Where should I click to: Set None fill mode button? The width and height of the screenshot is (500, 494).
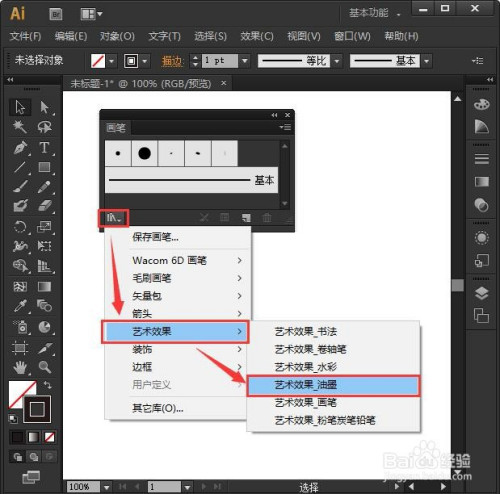(49, 437)
